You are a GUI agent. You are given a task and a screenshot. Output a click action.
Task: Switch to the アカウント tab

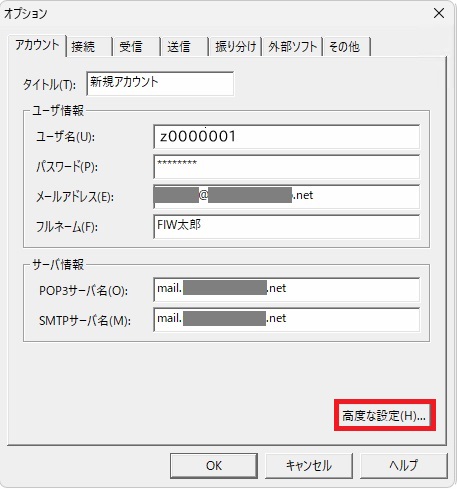37,45
